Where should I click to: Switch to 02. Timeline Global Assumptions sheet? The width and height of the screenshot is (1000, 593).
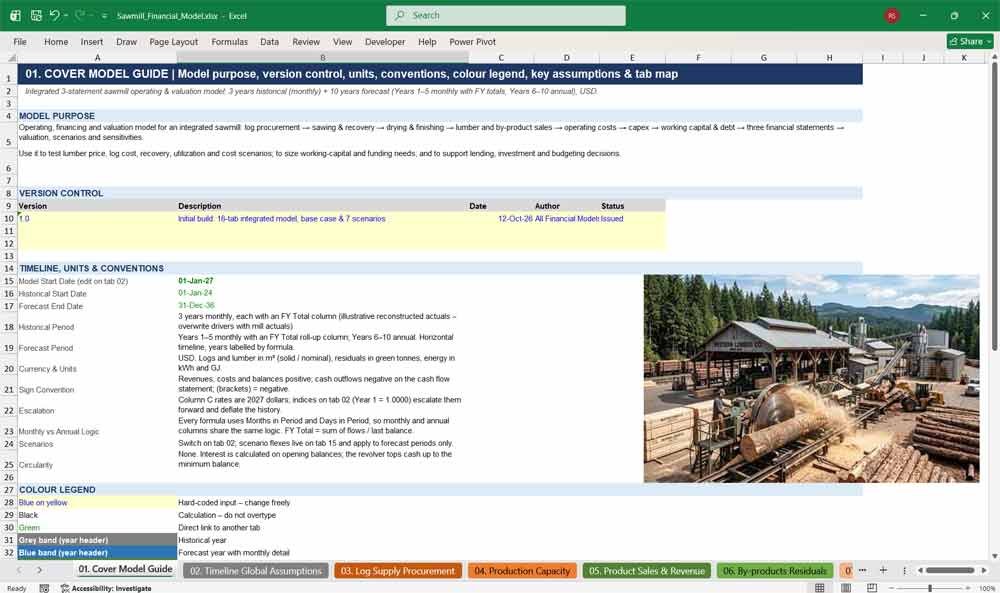tap(256, 571)
